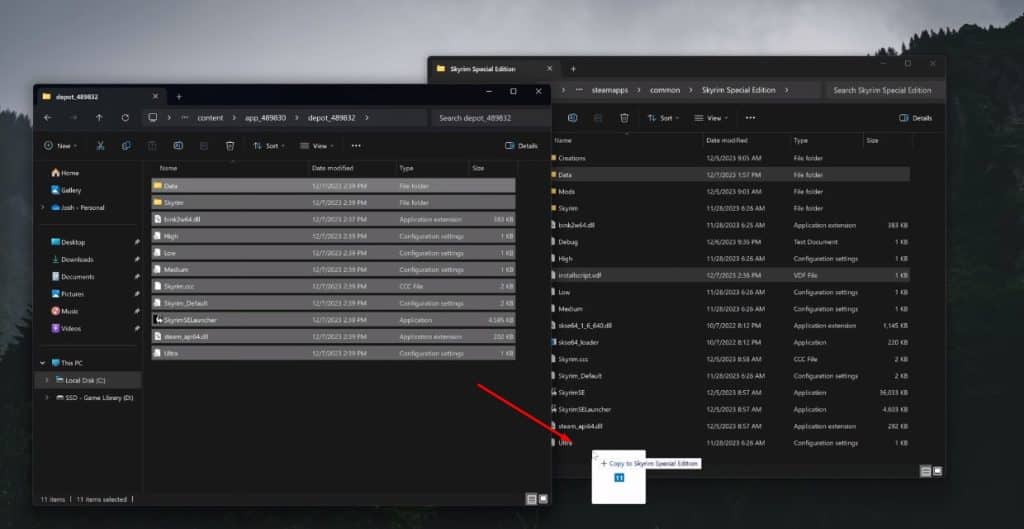Open See more (...) in Skyrim Special Edition toolbar

coord(750,118)
